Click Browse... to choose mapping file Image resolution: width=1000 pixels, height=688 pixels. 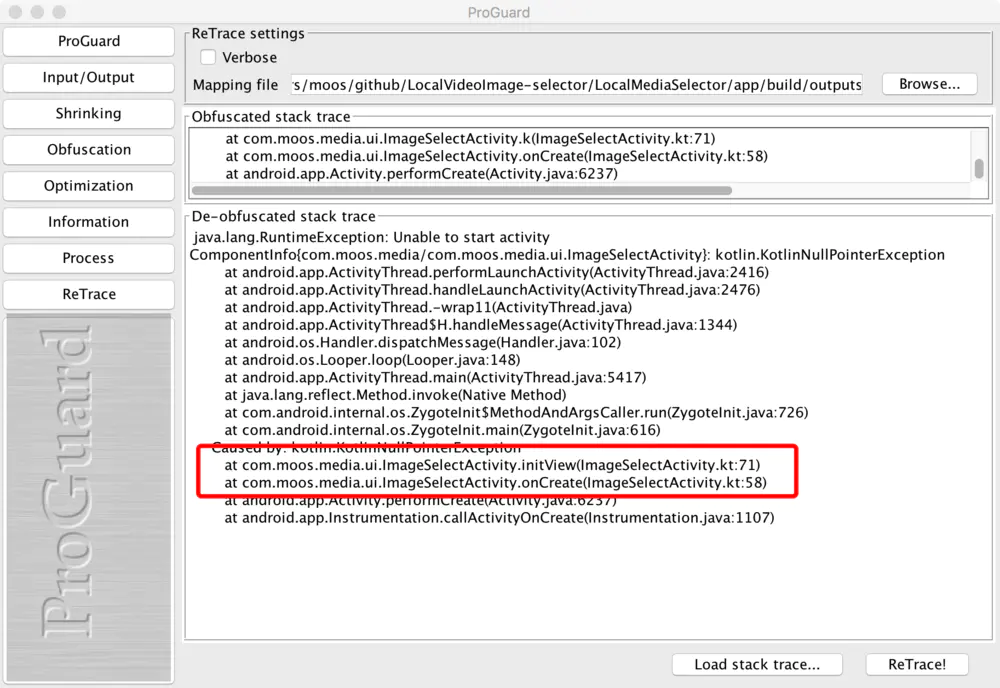click(x=929, y=84)
